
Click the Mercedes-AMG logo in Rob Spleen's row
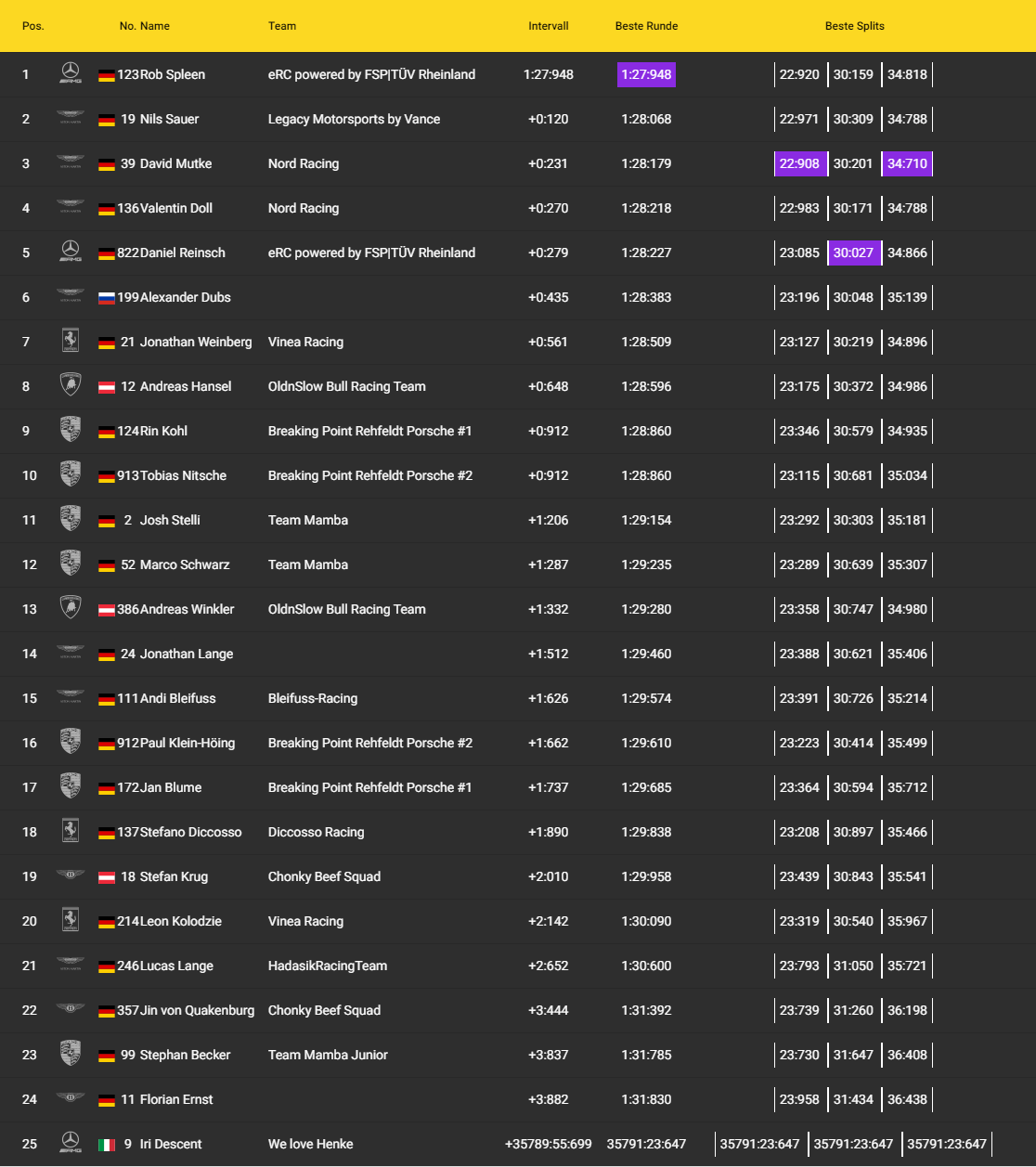[71, 74]
